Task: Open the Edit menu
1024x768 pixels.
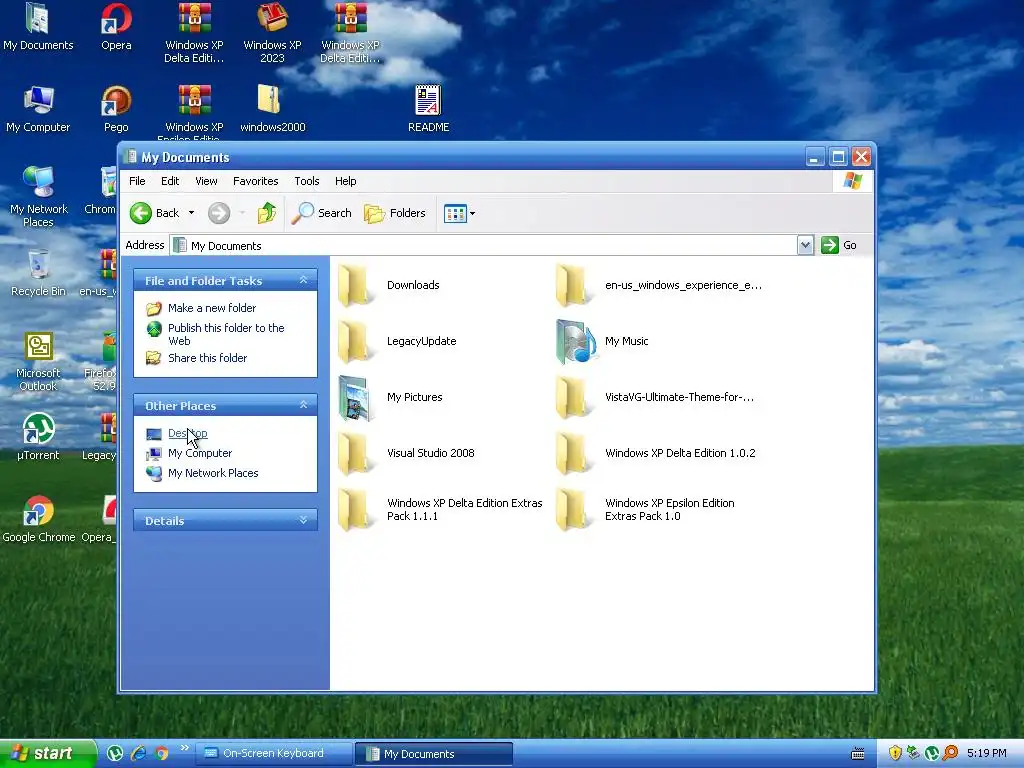Action: [170, 181]
